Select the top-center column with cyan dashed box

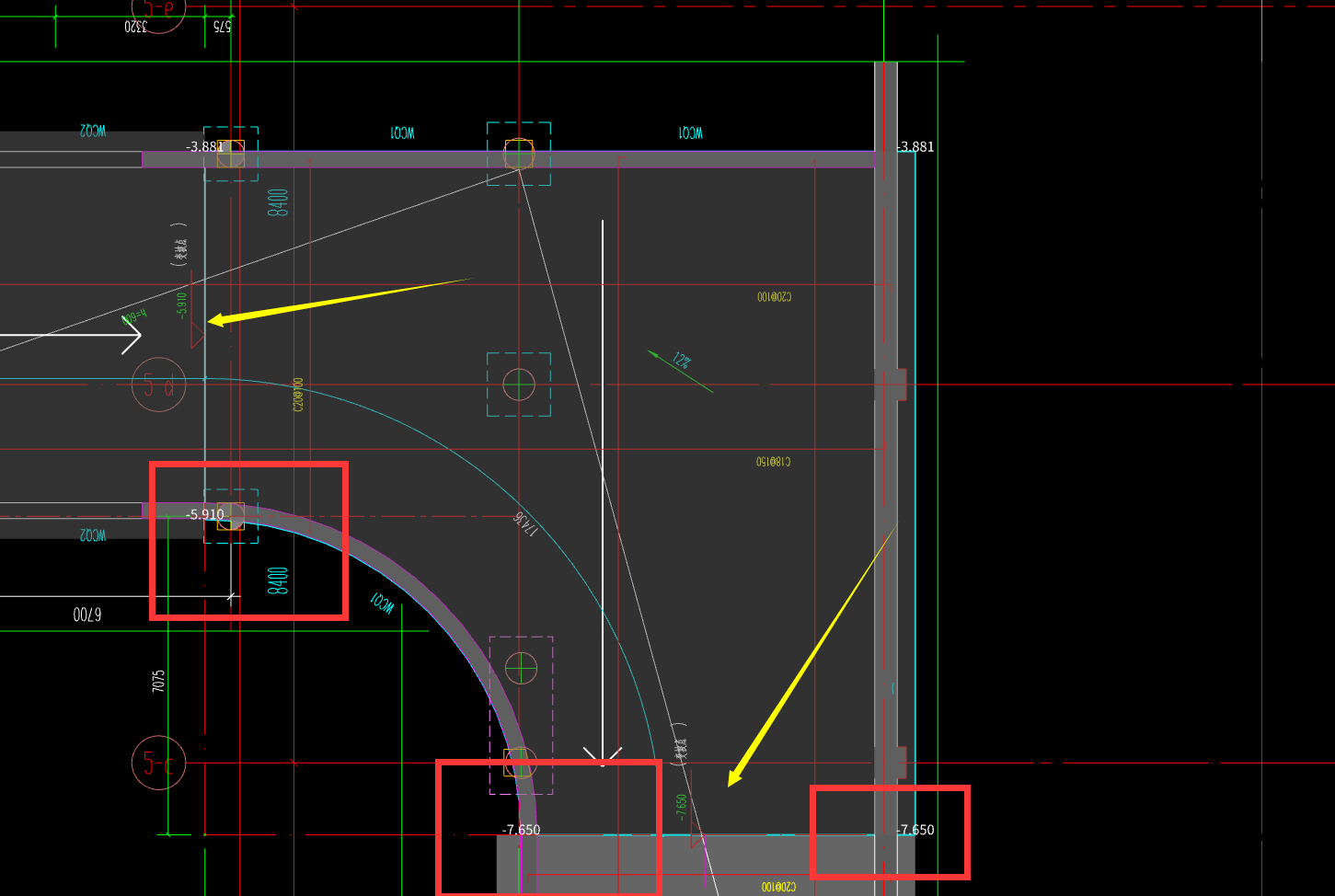(x=519, y=154)
